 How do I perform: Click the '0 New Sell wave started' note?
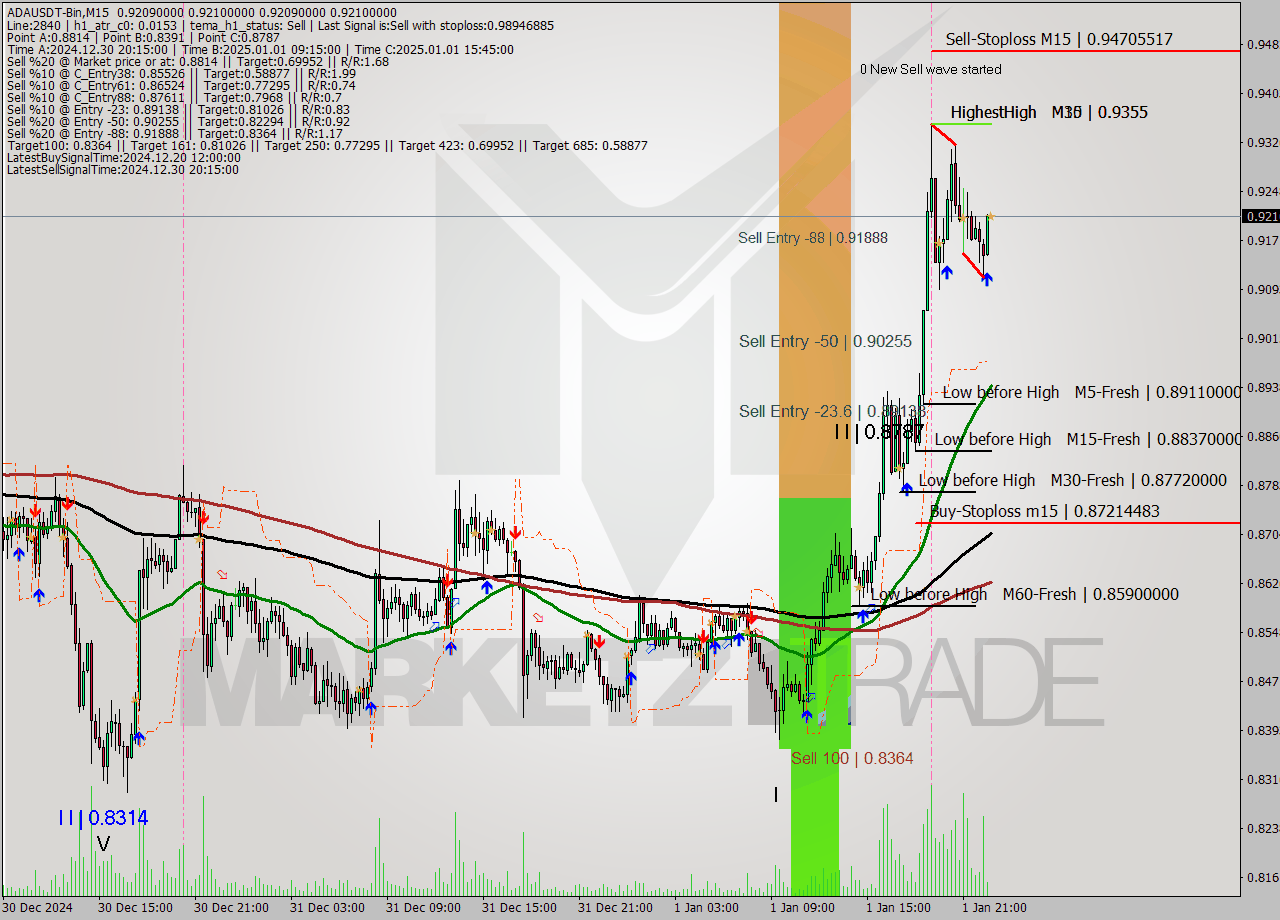click(930, 69)
